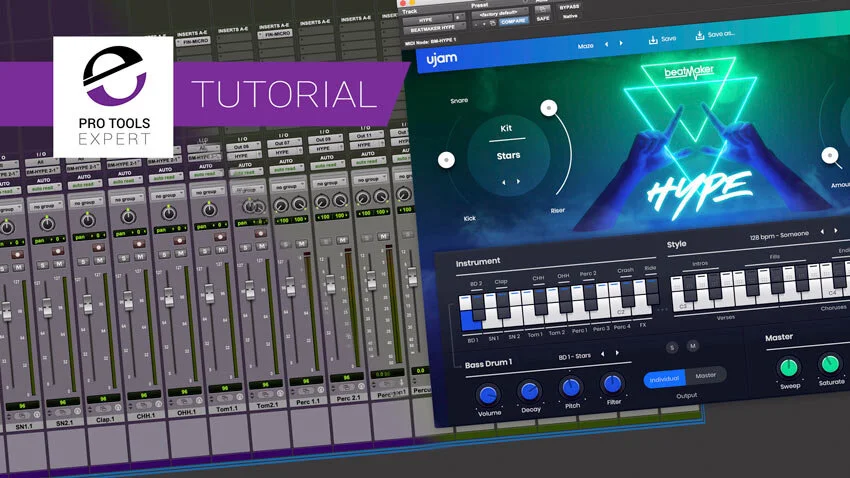This screenshot has height=478, width=850.
Task: Click the CHH.1 track name label
Action: [146, 416]
